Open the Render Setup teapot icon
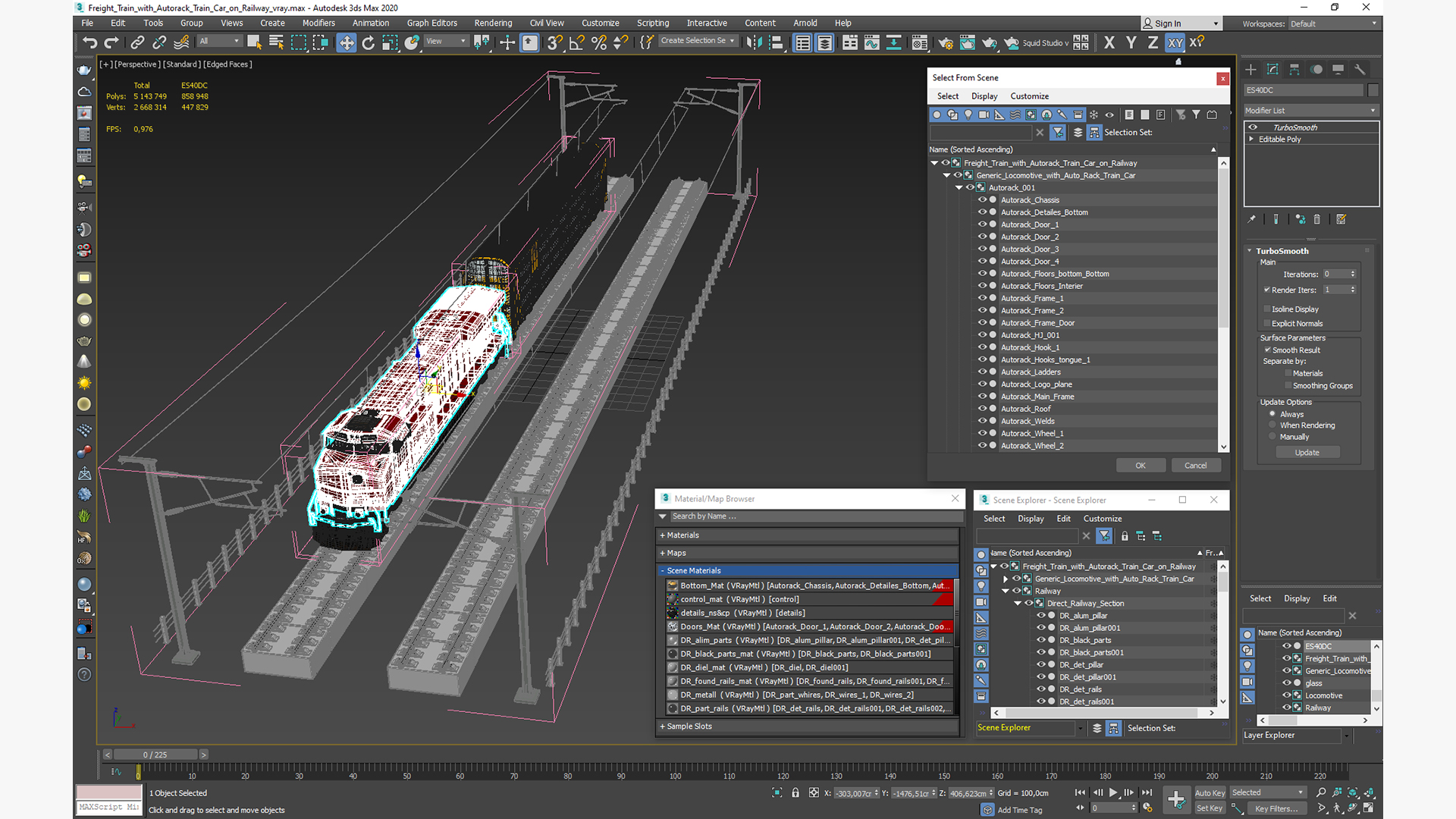1456x819 pixels. [x=945, y=42]
